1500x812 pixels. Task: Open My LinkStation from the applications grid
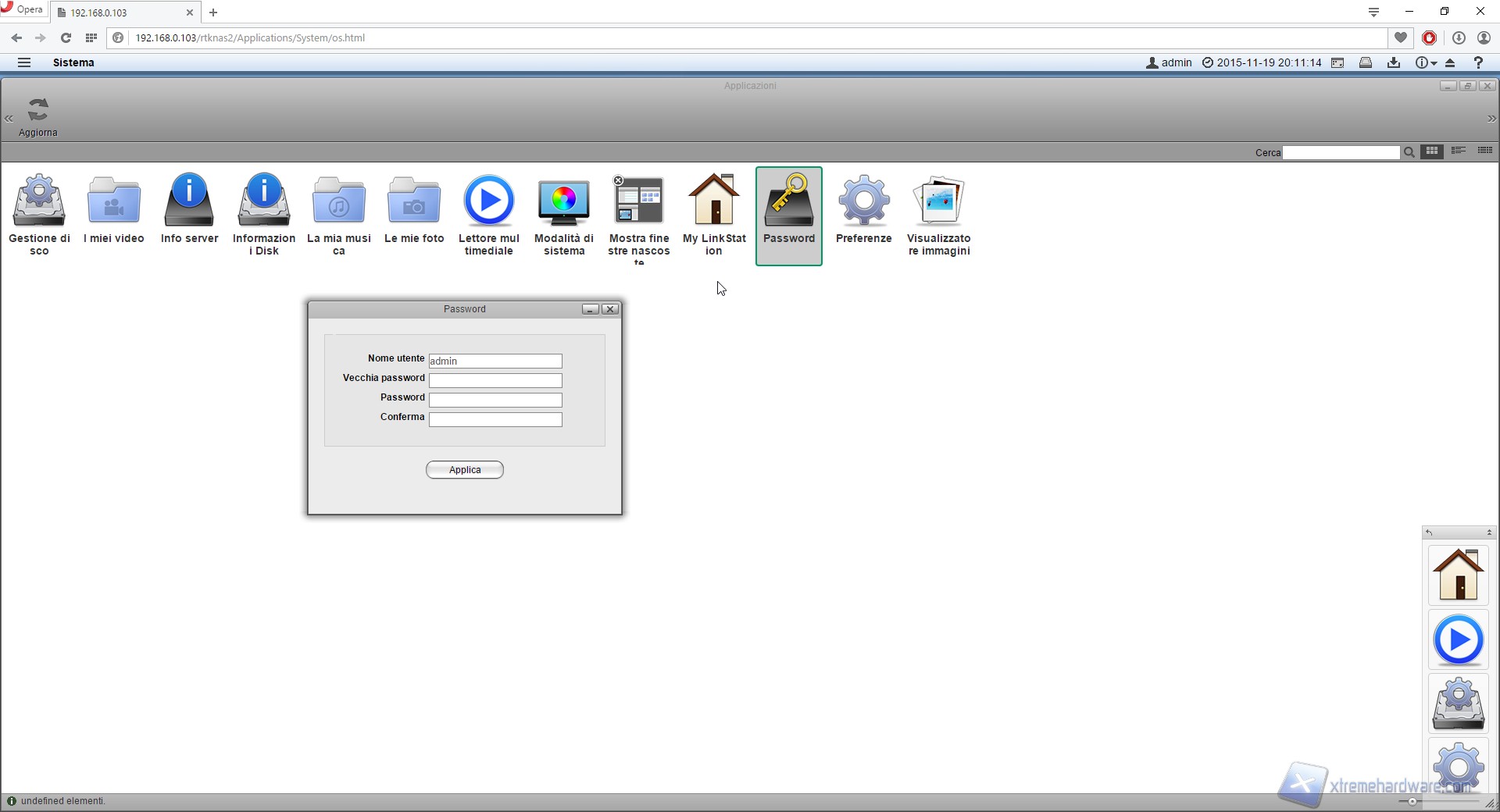714,201
